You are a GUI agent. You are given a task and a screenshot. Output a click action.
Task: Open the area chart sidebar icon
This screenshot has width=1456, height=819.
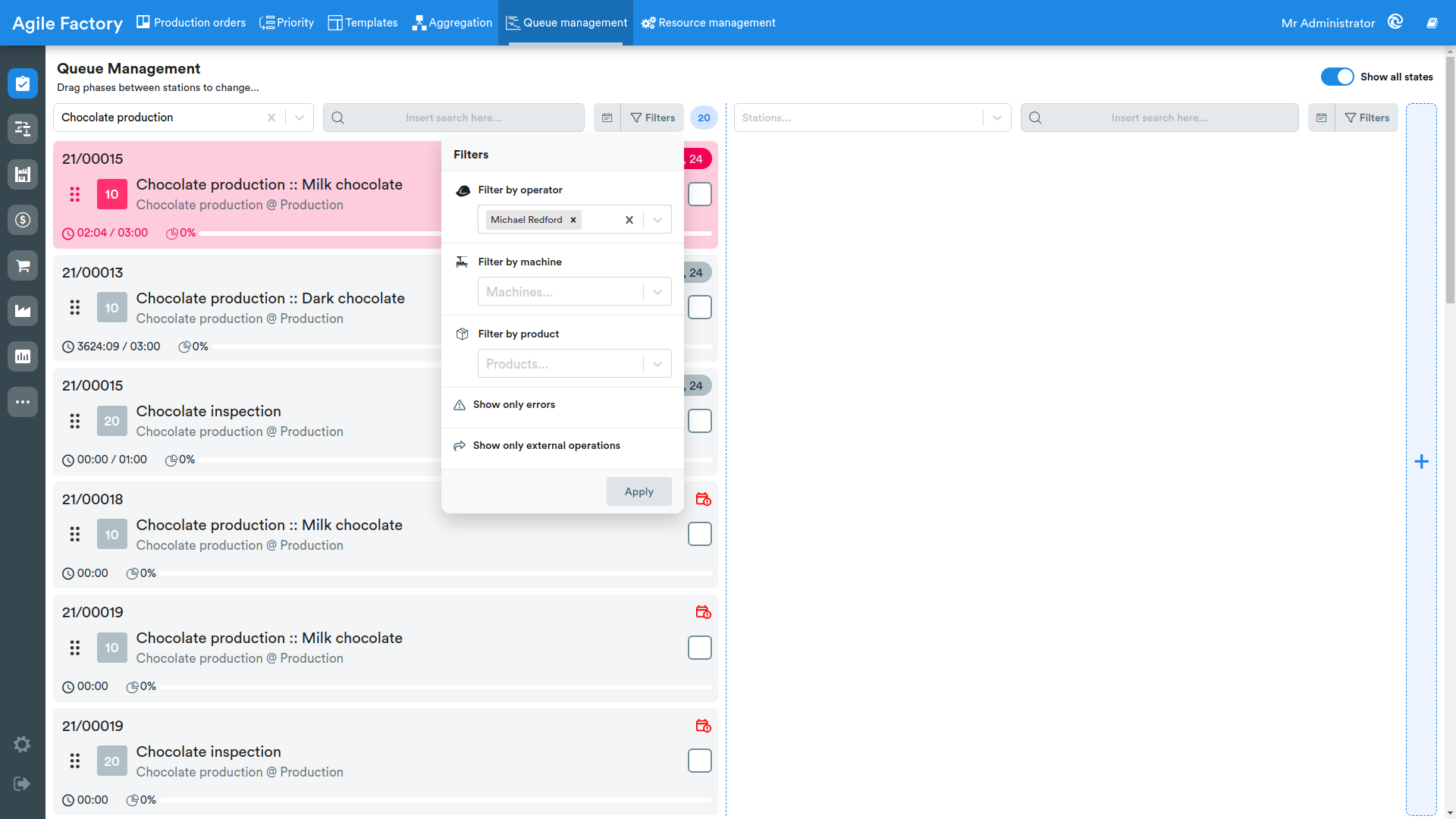(x=23, y=311)
